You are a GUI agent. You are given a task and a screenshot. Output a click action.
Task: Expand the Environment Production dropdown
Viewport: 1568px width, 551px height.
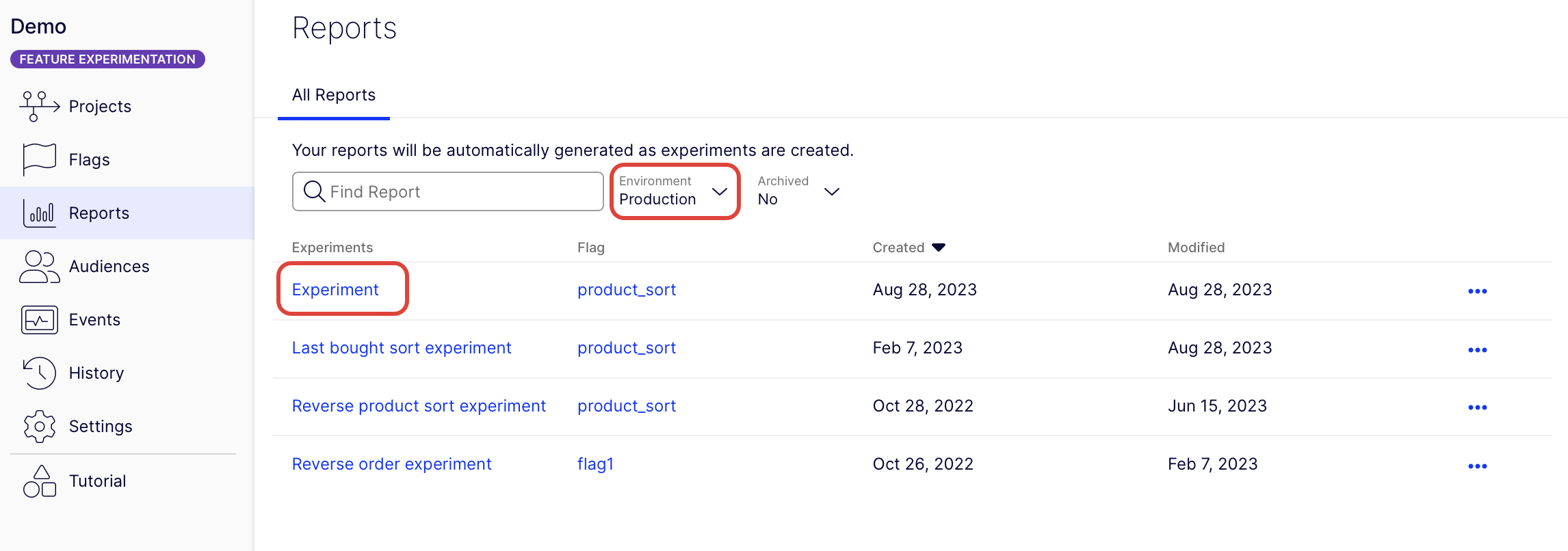pyautogui.click(x=675, y=191)
